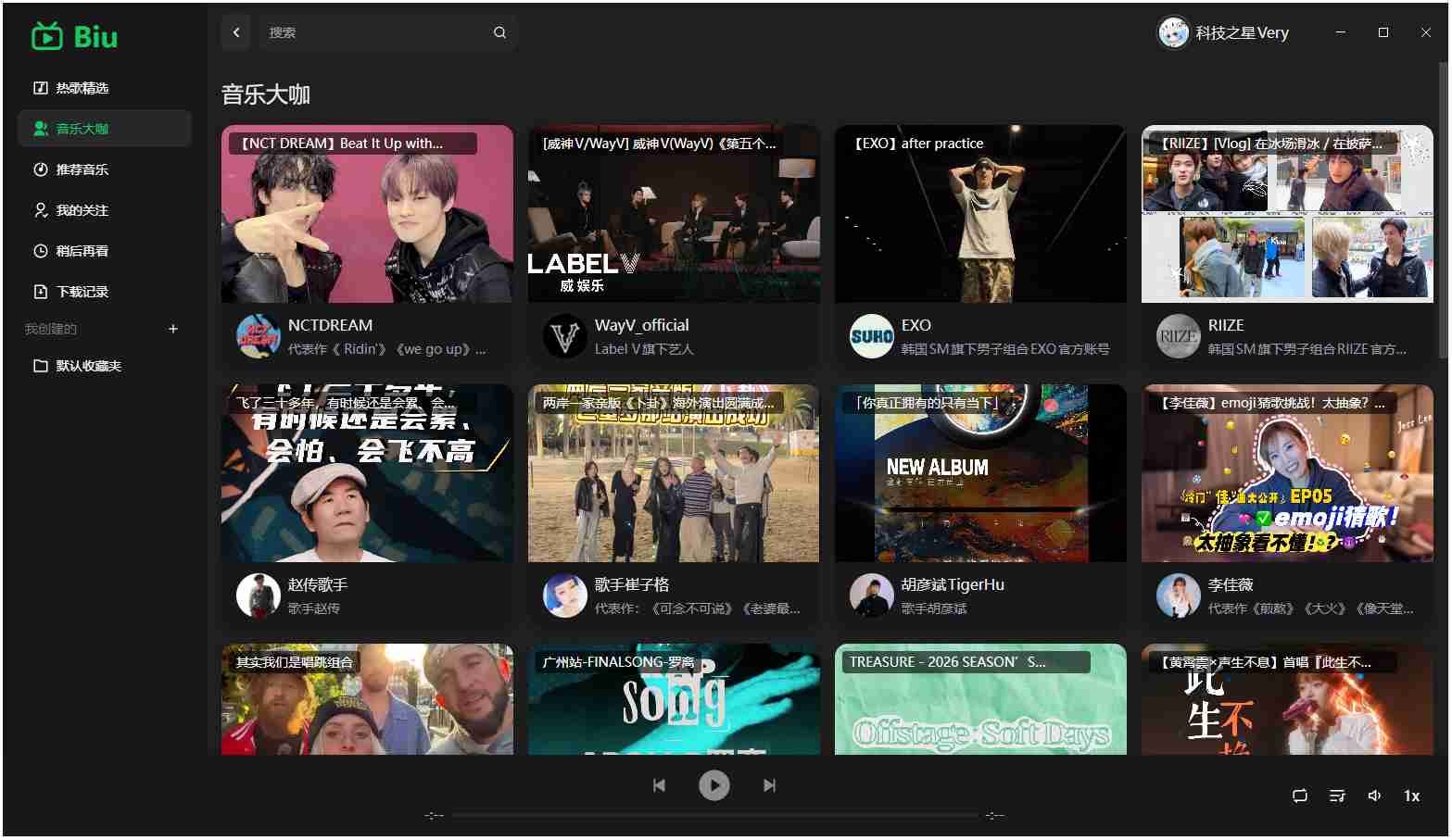Select 推荐音乐 from the sidebar
This screenshot has height=840, width=1452.
click(82, 169)
